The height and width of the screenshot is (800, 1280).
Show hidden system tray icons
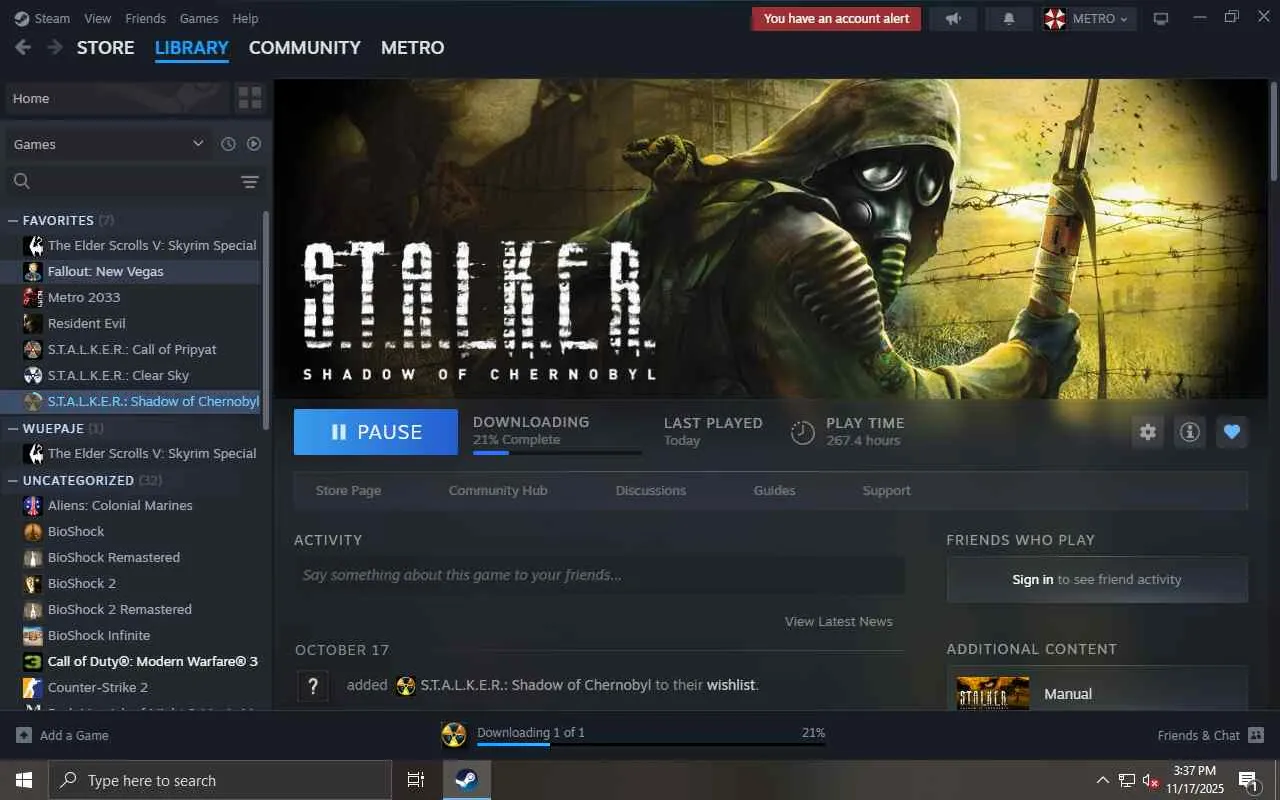click(x=1103, y=780)
